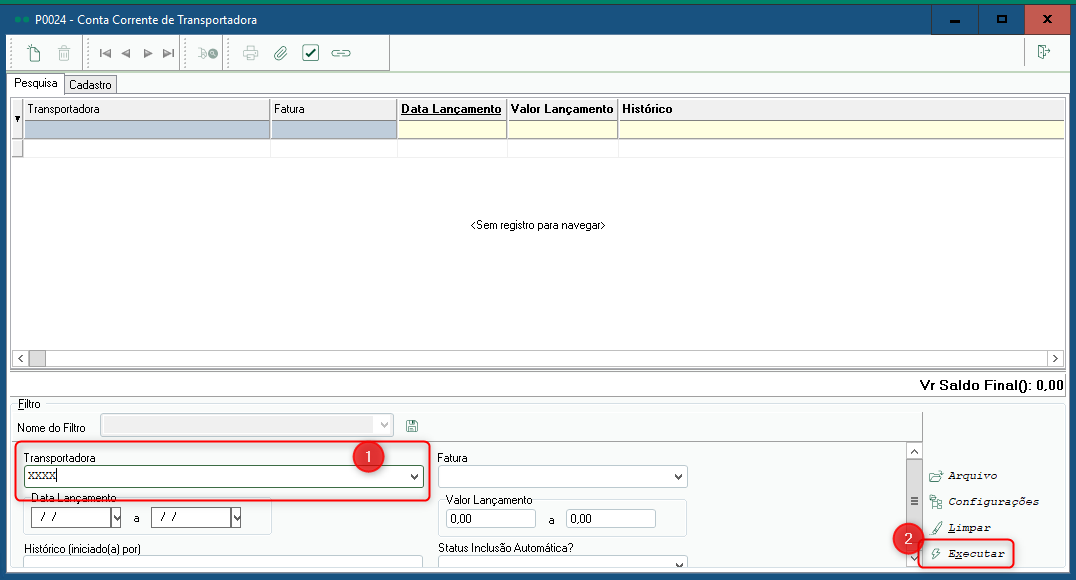Click the Executar button
Image resolution: width=1076 pixels, height=580 pixels.
(967, 554)
